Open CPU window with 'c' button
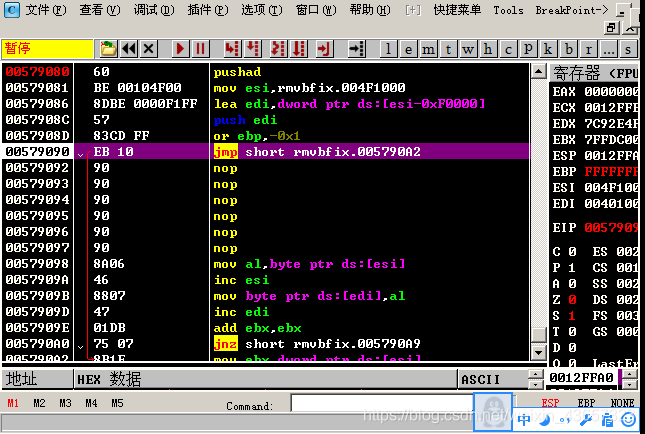The width and height of the screenshot is (645, 434). pos(508,49)
